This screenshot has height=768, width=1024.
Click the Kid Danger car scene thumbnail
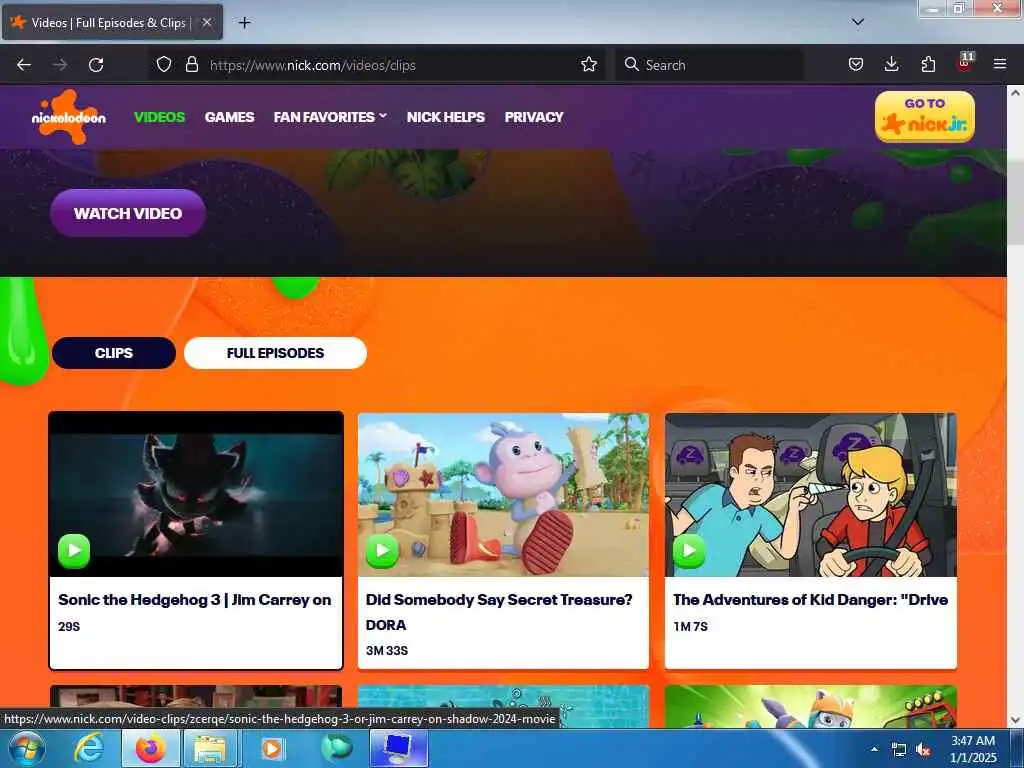point(810,494)
